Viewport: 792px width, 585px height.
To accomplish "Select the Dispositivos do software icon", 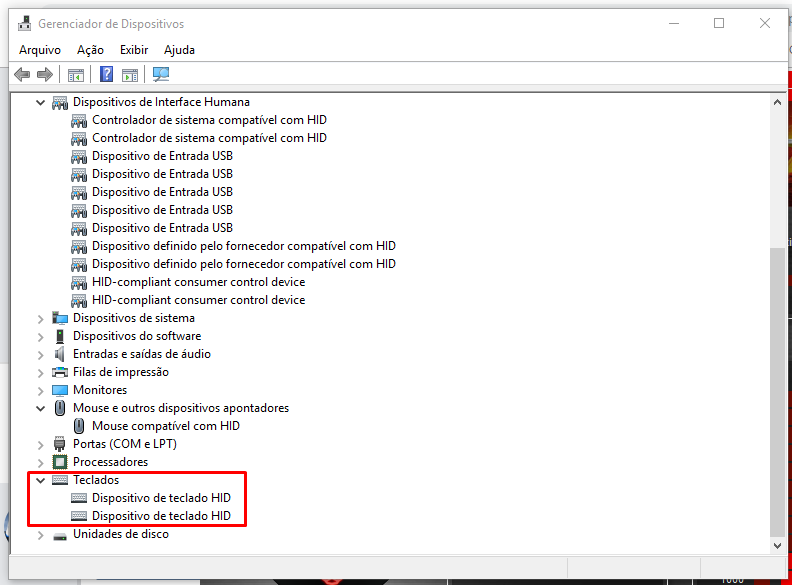I will coord(60,336).
